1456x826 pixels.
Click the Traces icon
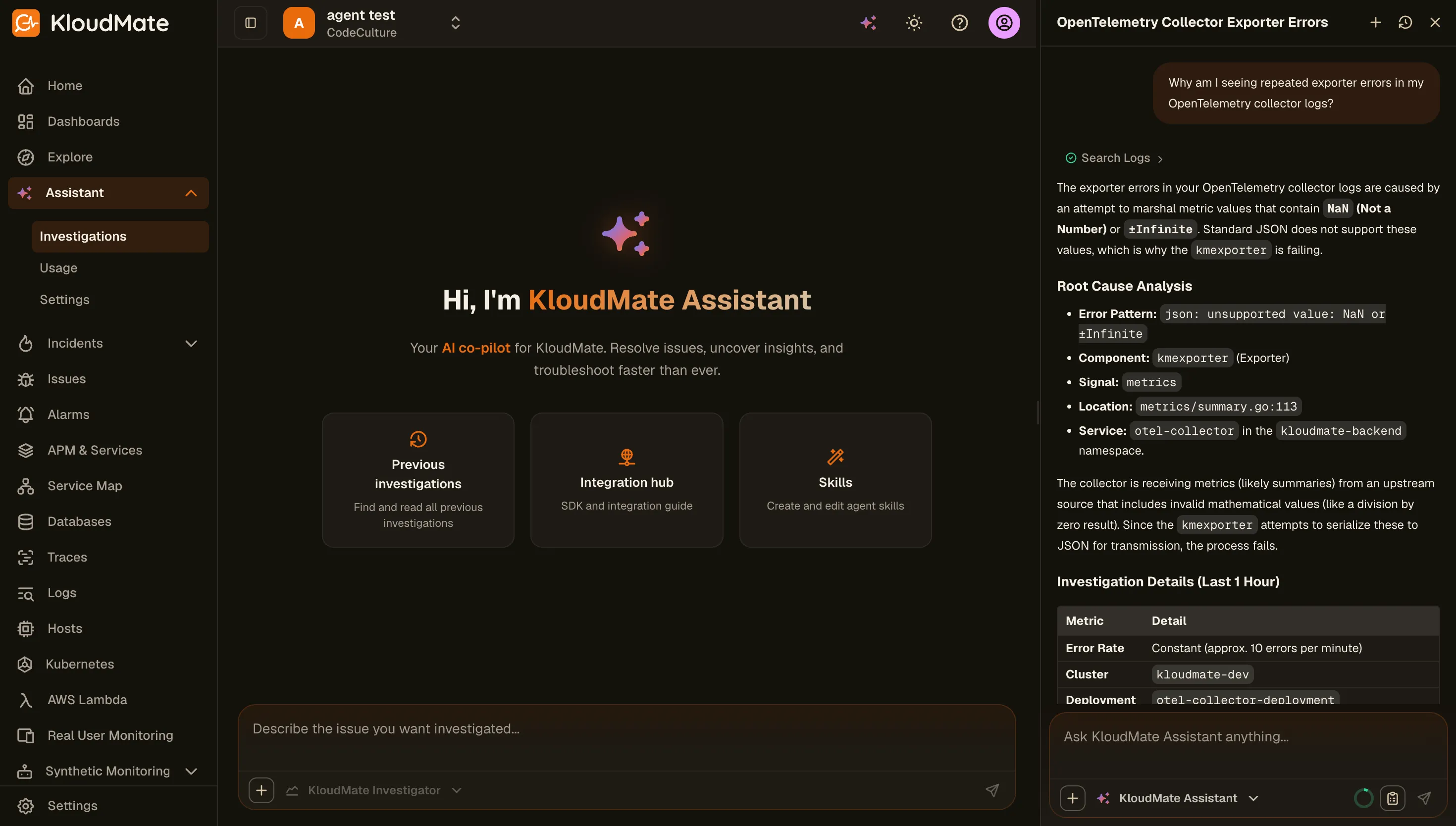pos(26,557)
